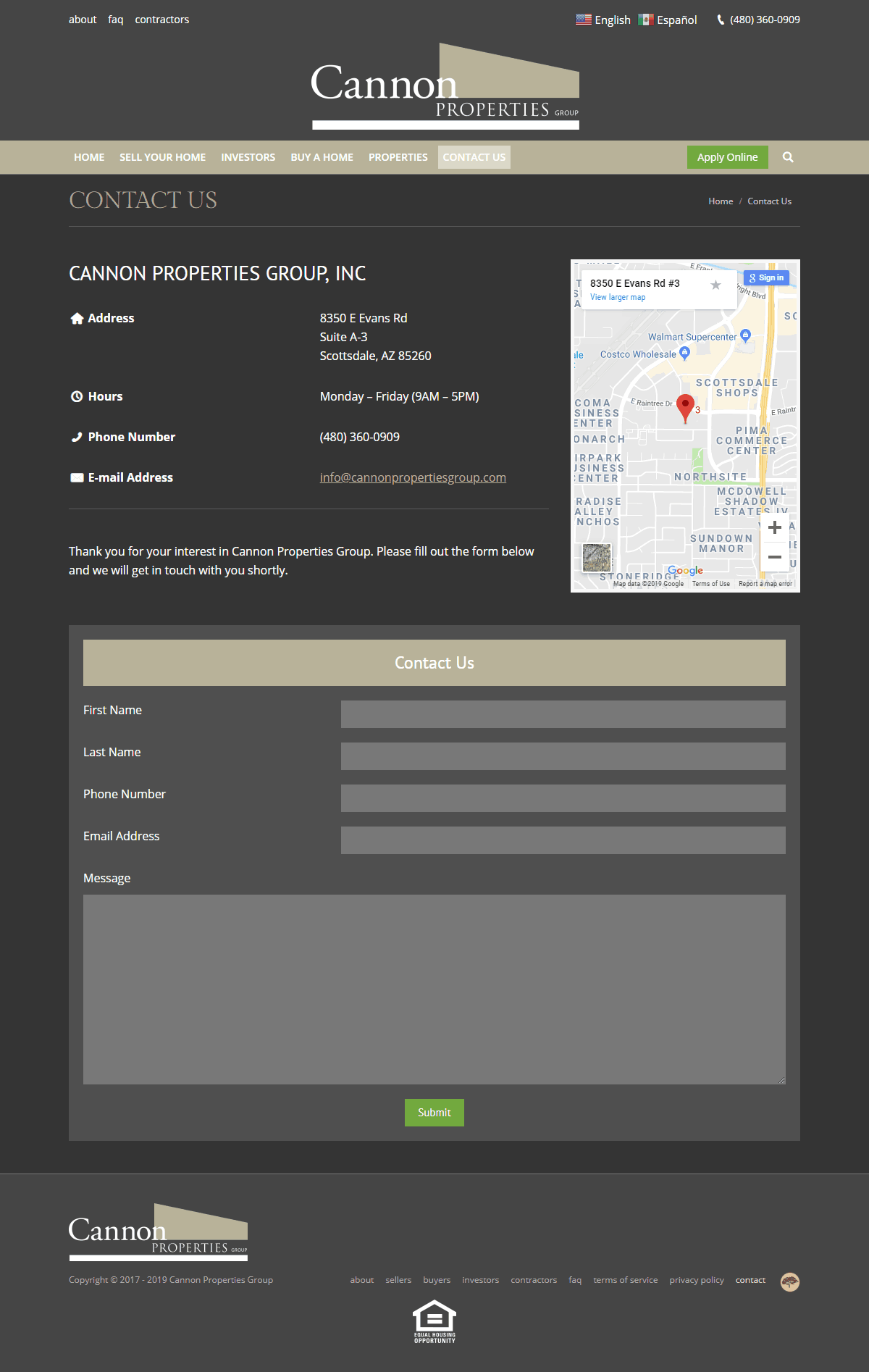Open PROPERTIES menu item
869x1372 pixels.
pos(398,157)
